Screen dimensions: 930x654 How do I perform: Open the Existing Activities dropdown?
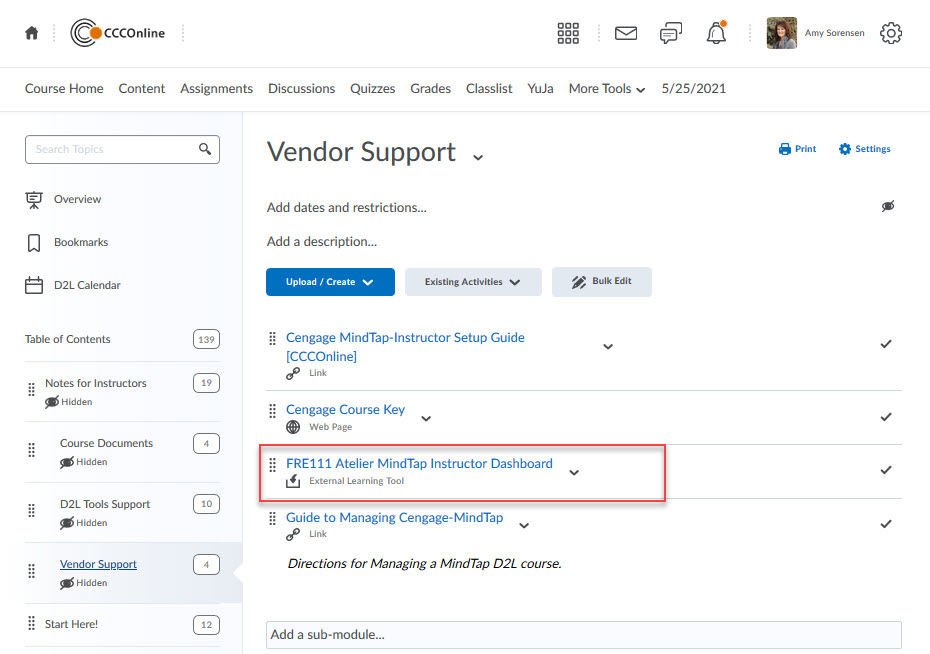473,282
